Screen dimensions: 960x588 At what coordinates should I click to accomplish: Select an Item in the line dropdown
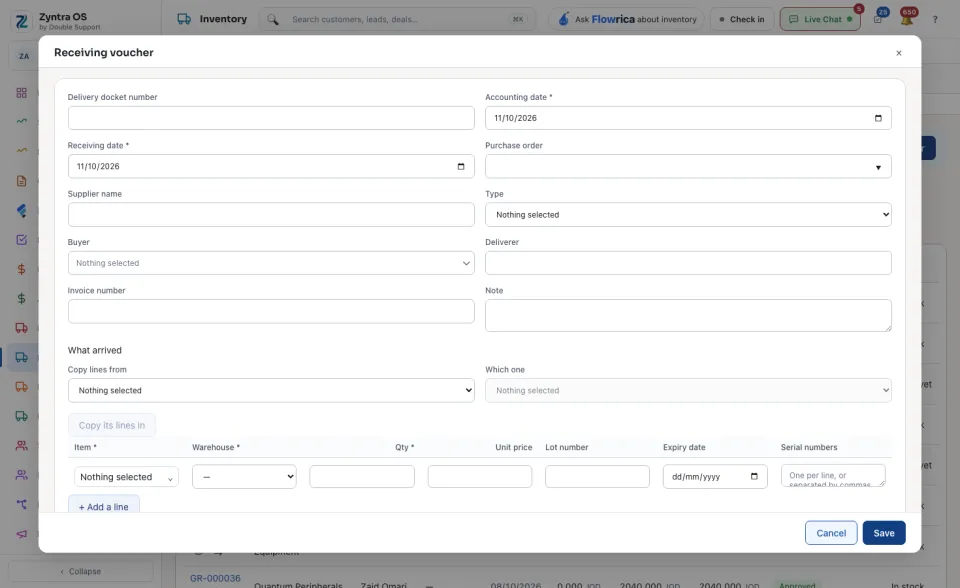point(126,477)
